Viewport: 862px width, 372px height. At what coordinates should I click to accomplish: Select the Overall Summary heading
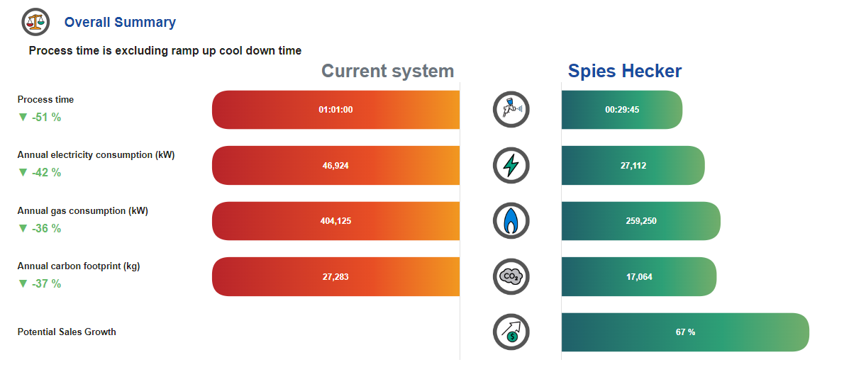(x=120, y=23)
